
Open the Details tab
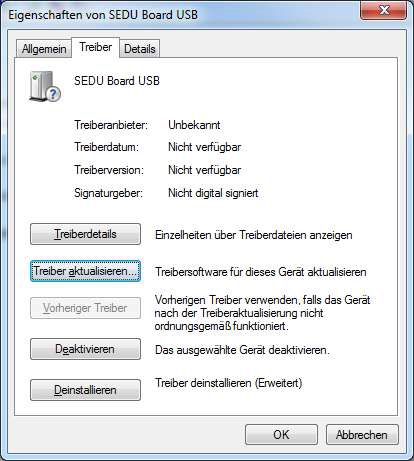pos(140,49)
